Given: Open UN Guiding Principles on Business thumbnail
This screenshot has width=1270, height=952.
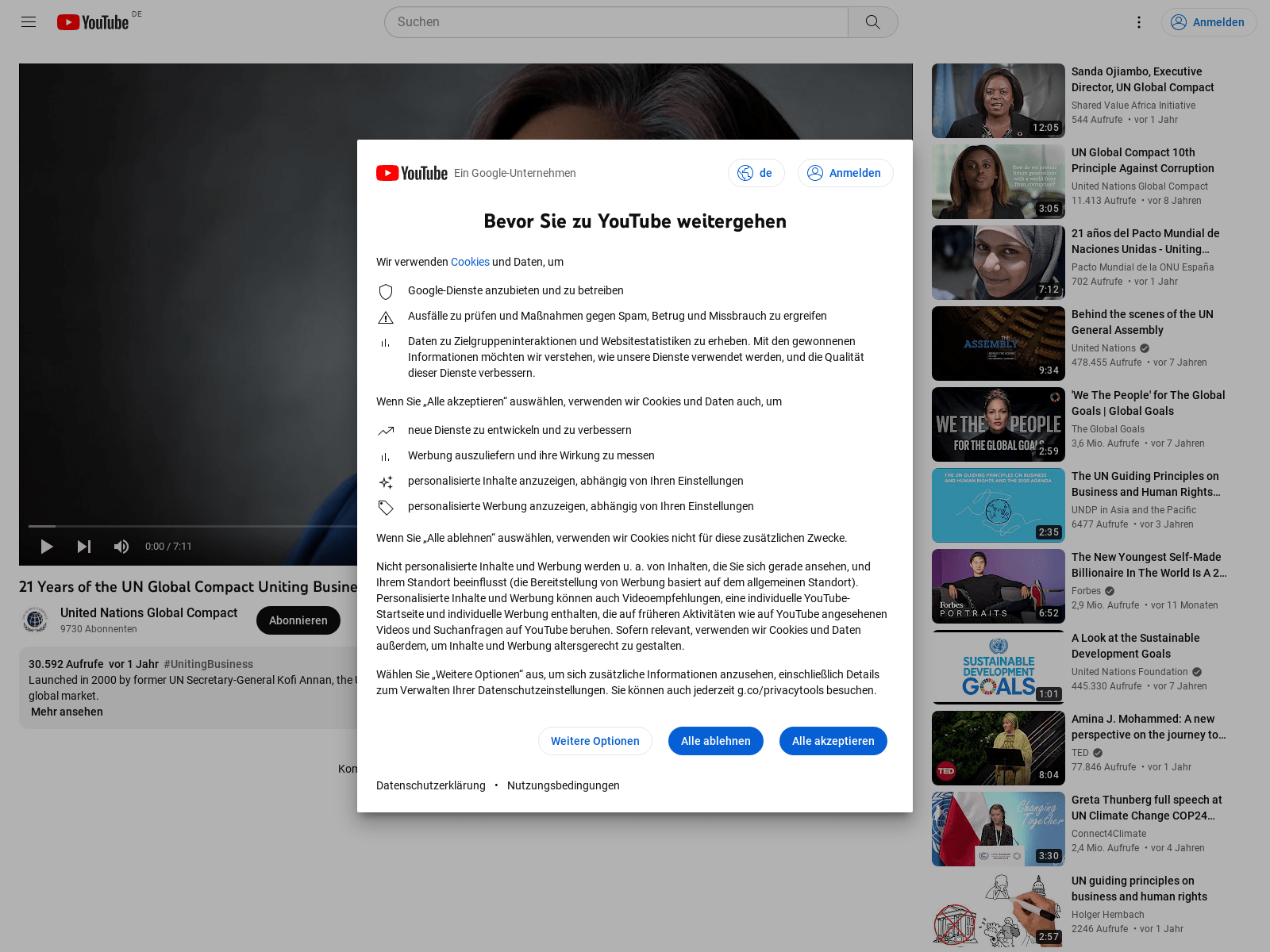Looking at the screenshot, I should click(999, 505).
